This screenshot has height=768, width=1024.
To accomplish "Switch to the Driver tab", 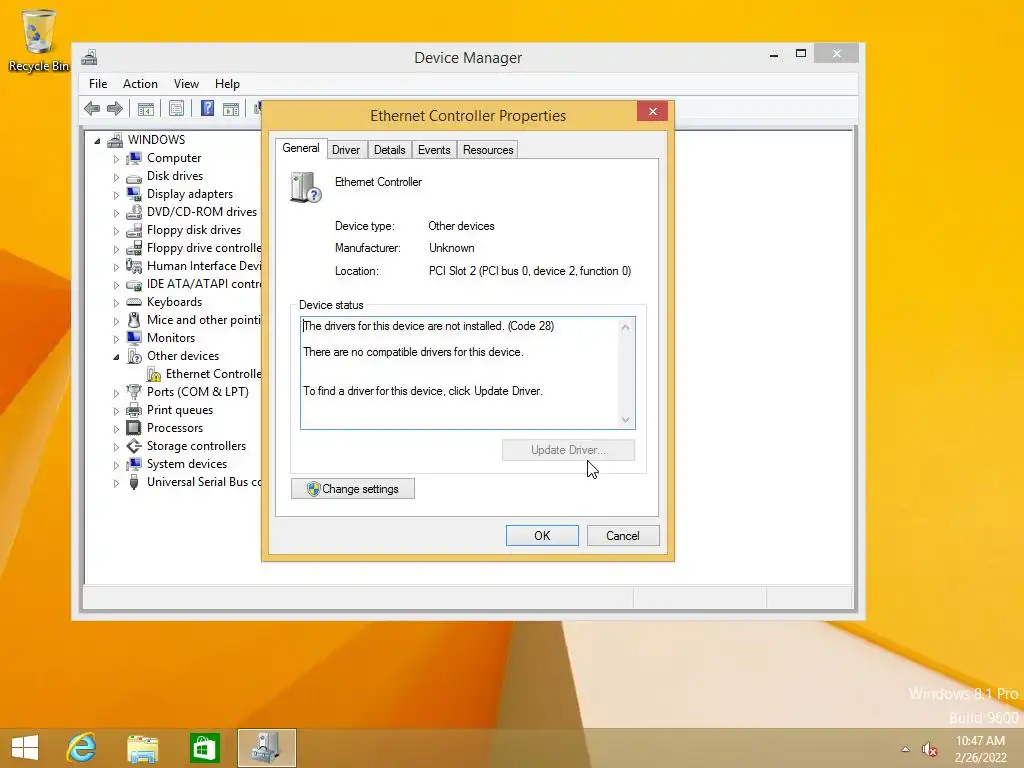I will [345, 150].
